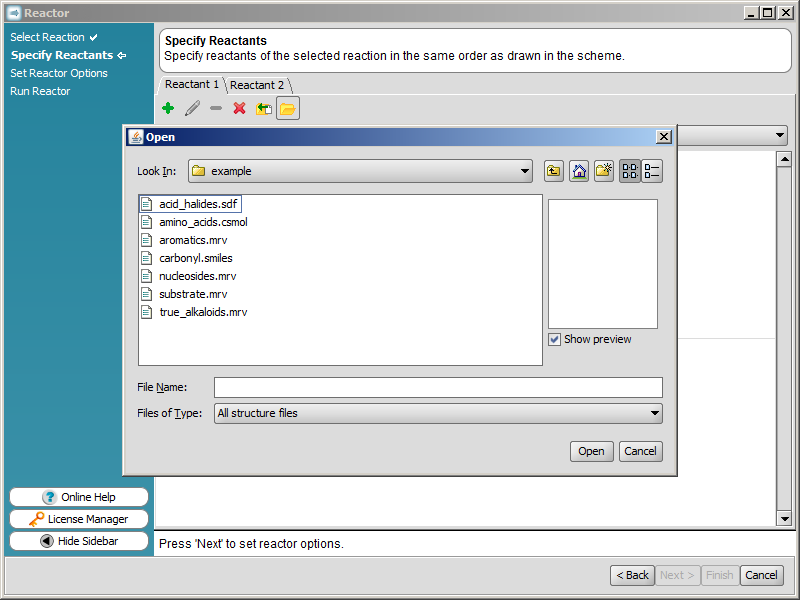Screen dimensions: 800x600
Task: Go up one folder level
Action: pos(554,171)
